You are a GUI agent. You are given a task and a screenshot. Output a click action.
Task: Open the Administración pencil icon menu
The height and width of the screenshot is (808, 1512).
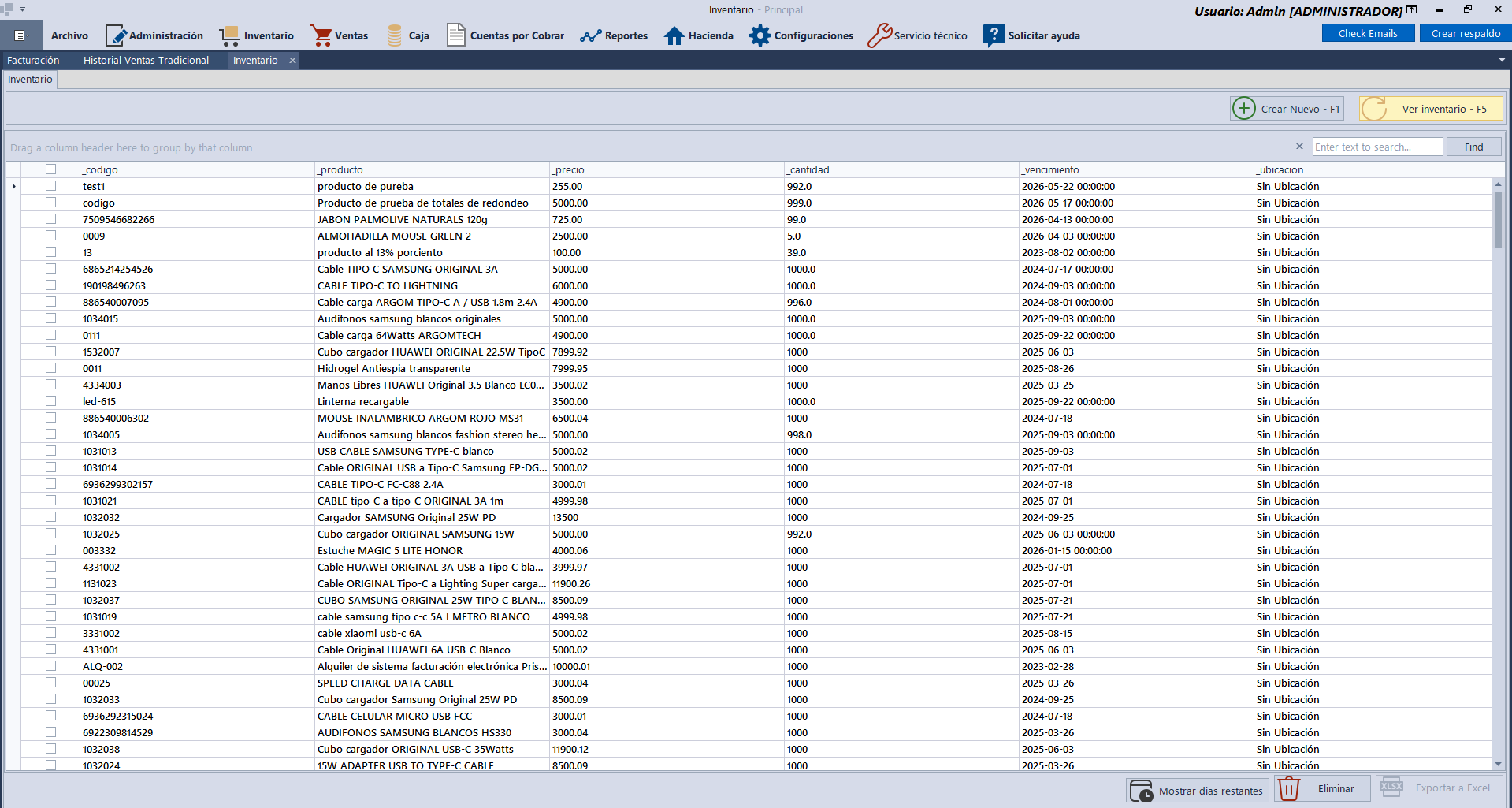coord(116,35)
